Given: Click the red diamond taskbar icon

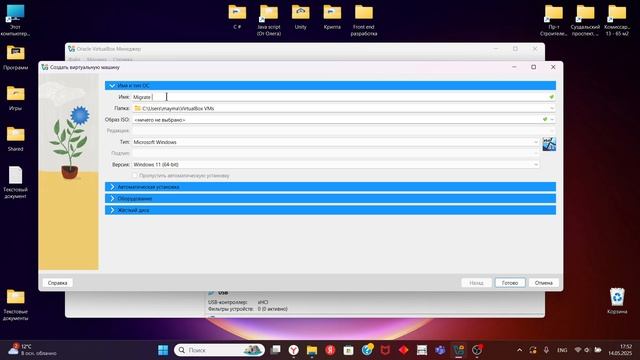Looking at the screenshot, I should tap(404, 350).
